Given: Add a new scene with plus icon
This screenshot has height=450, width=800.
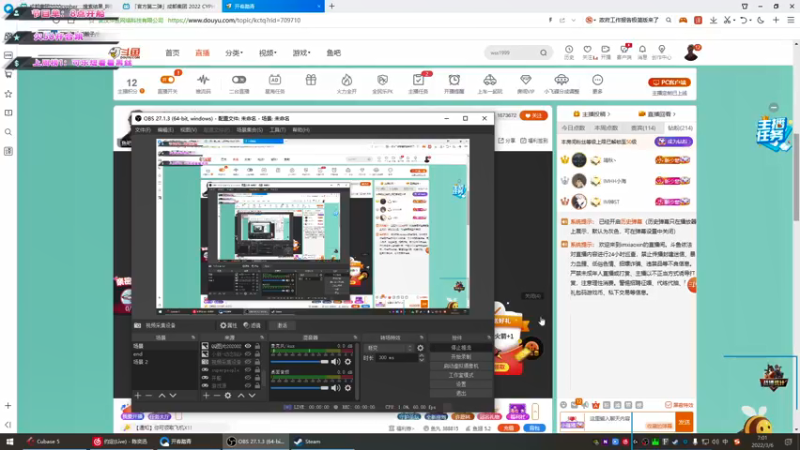Looking at the screenshot, I should (x=138, y=395).
